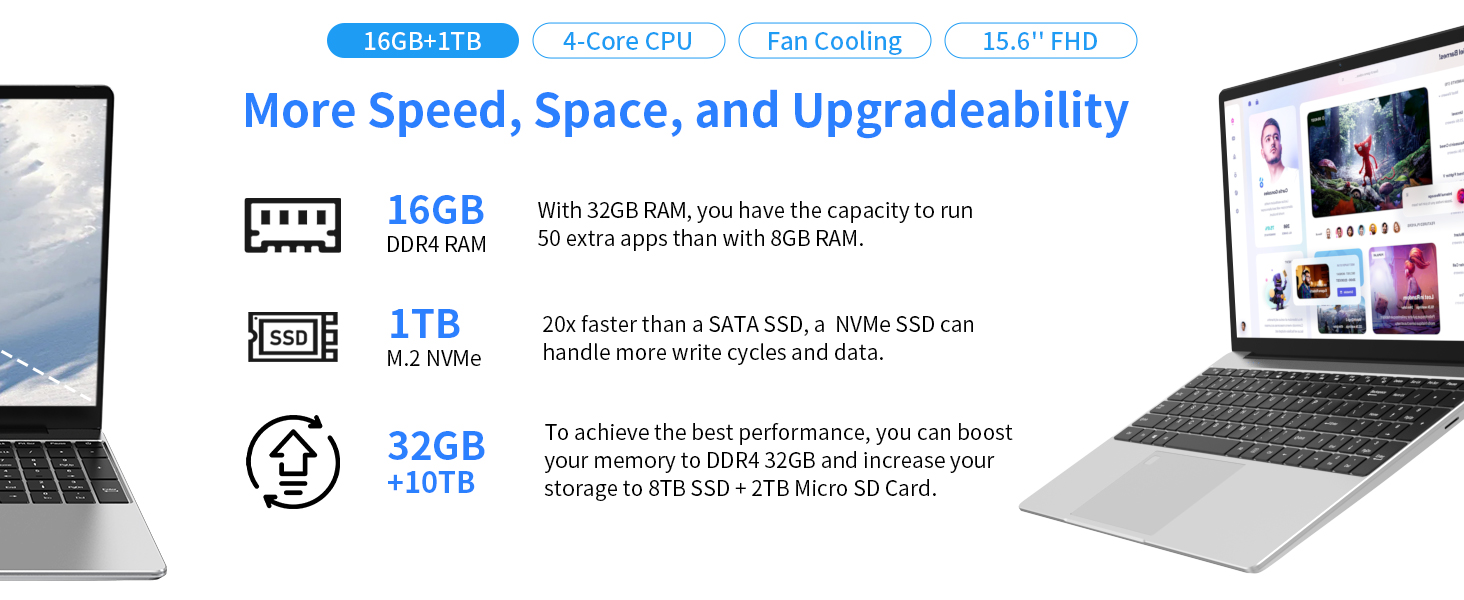Click the RAM memory module icon

[x=293, y=225]
